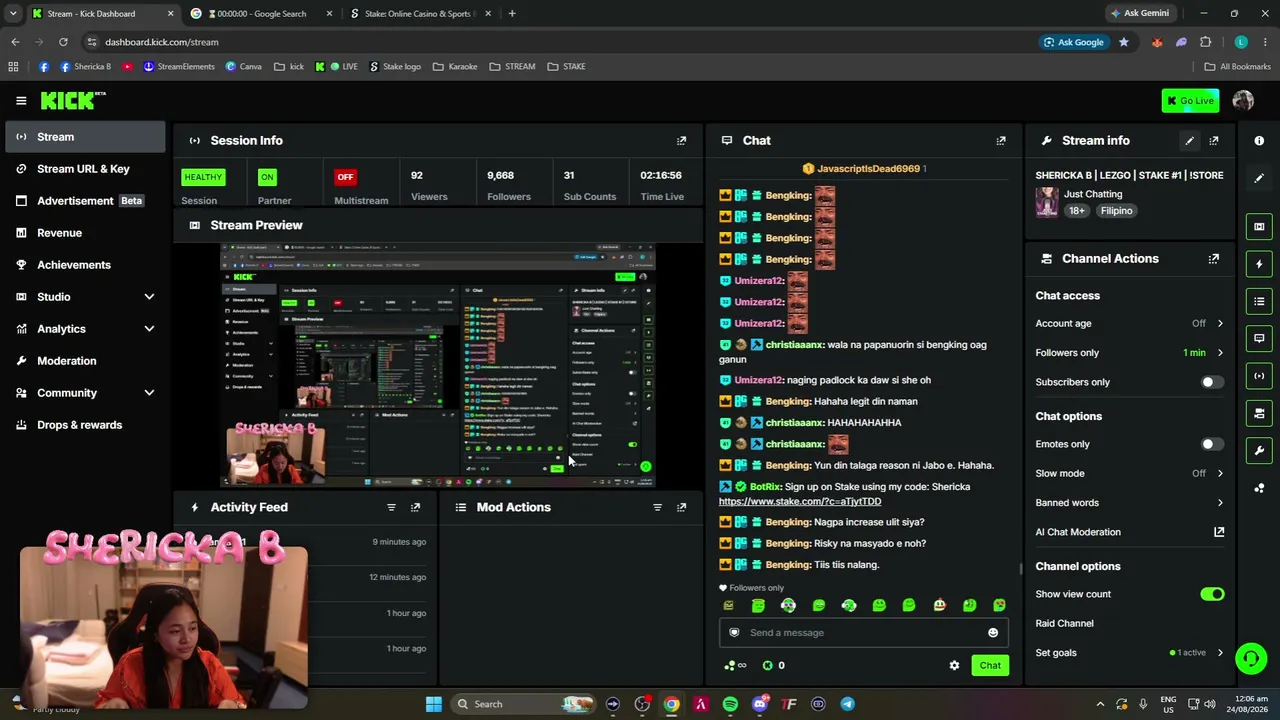
Task: Click the wrench icon in right rail
Action: click(x=1259, y=450)
